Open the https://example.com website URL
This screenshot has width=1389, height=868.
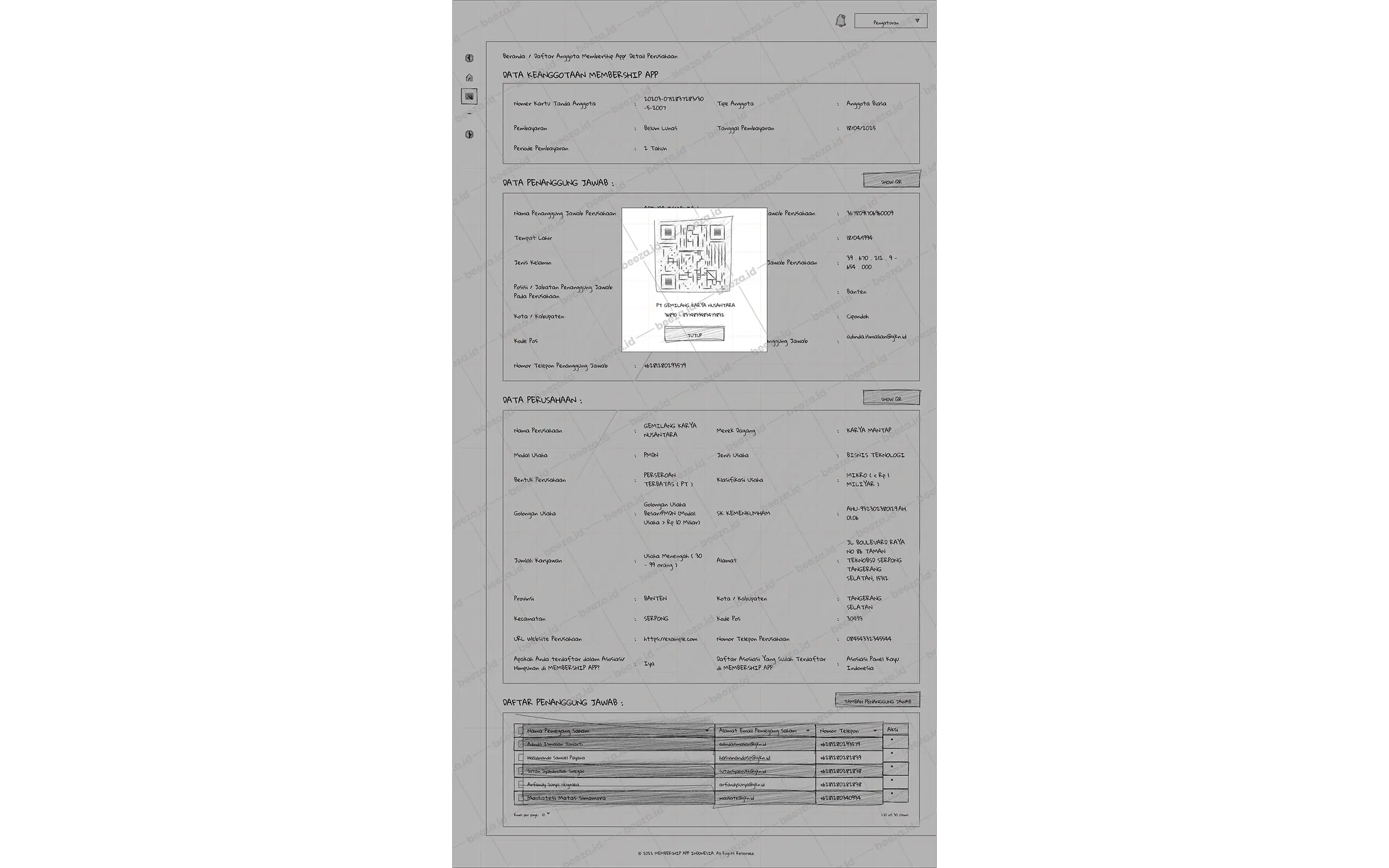pyautogui.click(x=671, y=639)
